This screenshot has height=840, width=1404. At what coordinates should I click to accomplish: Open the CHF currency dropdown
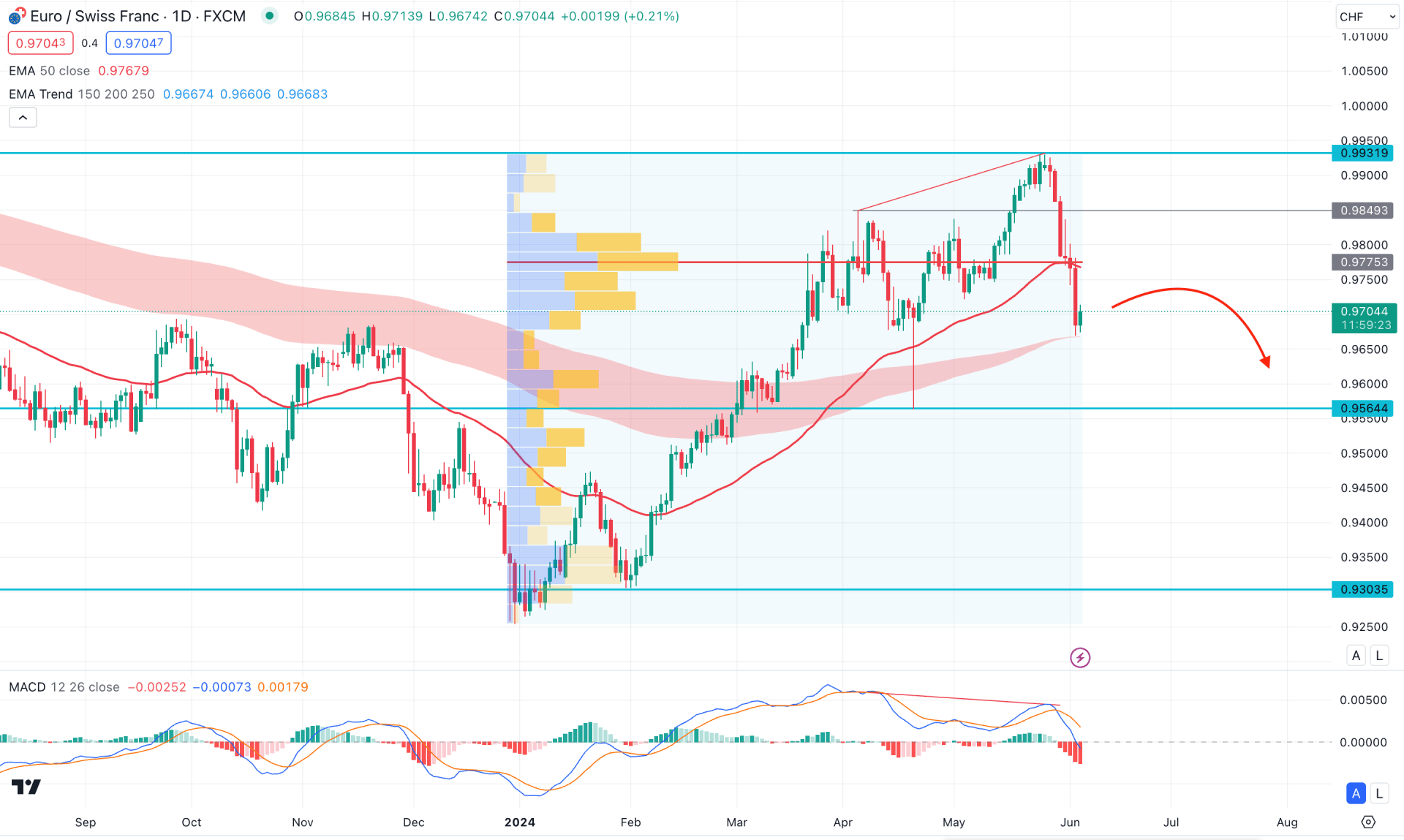1367,16
